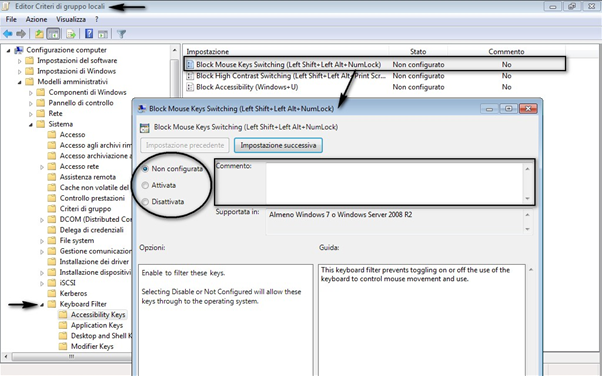The height and width of the screenshot is (376, 602).
Task: Collapse the Sistema tree node
Action: [x=31, y=124]
